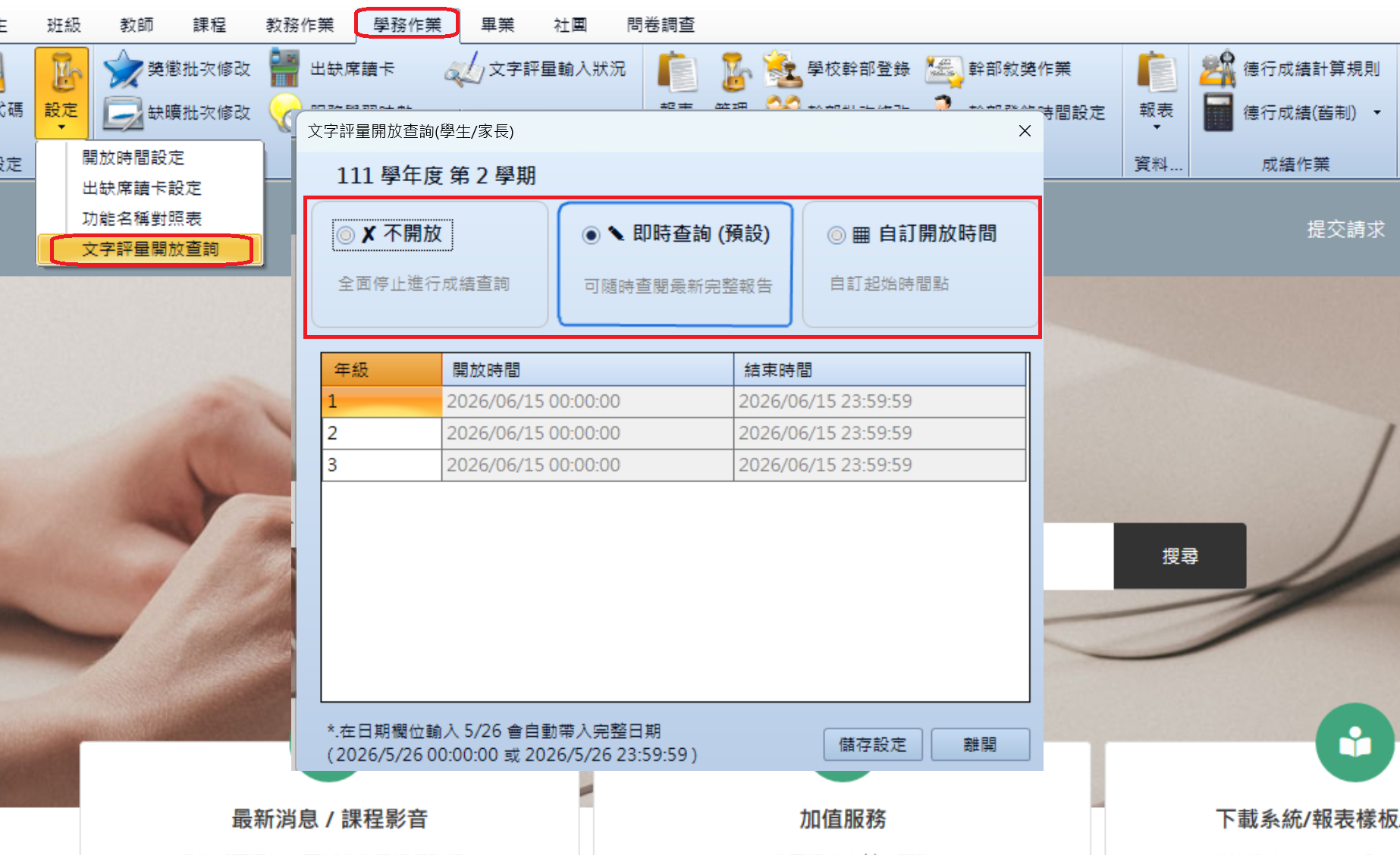Select 自訂開放時間 radio button
Image resolution: width=1400 pixels, height=855 pixels.
(x=837, y=235)
